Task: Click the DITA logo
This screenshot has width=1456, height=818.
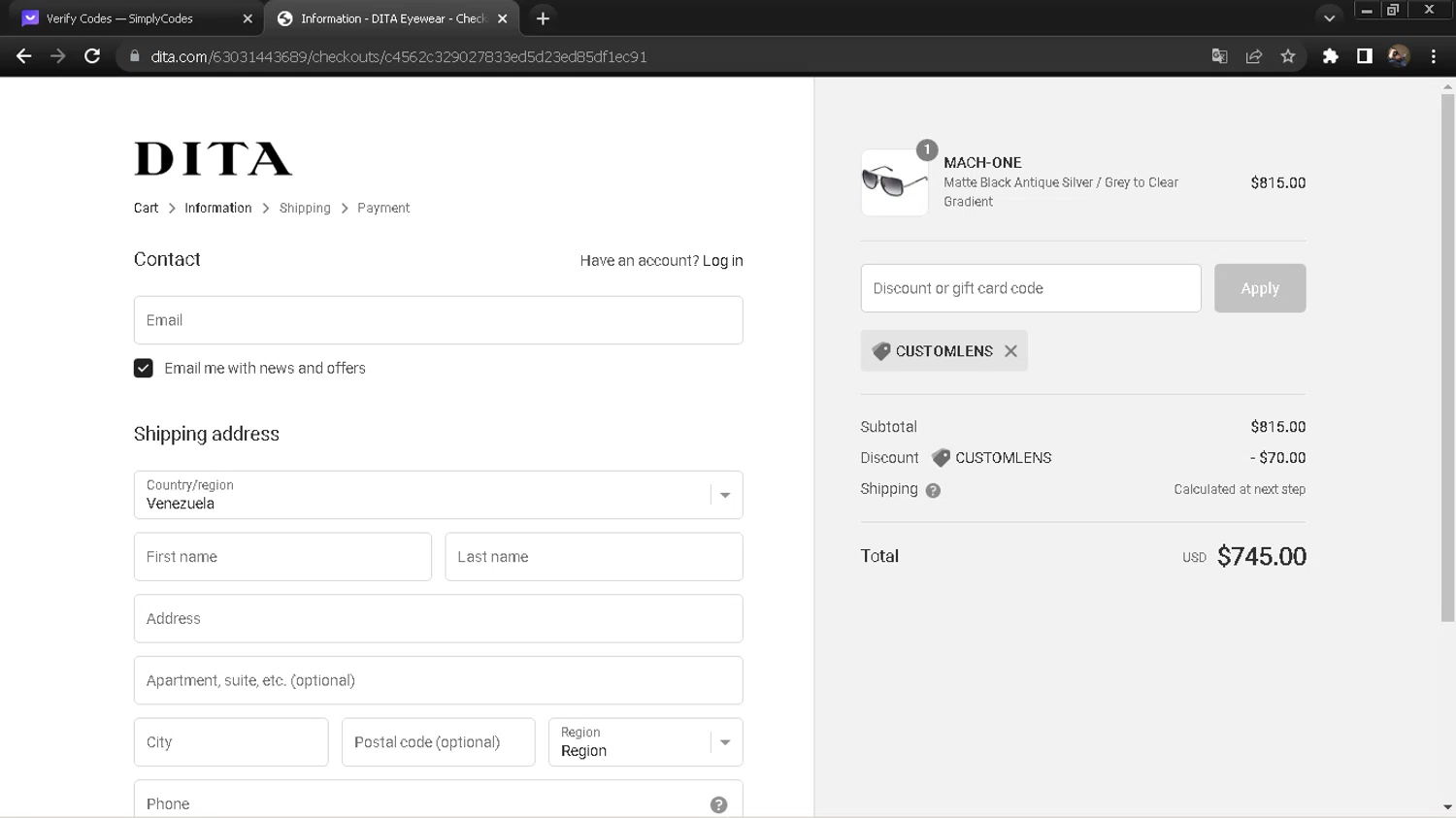Action: pos(213,159)
